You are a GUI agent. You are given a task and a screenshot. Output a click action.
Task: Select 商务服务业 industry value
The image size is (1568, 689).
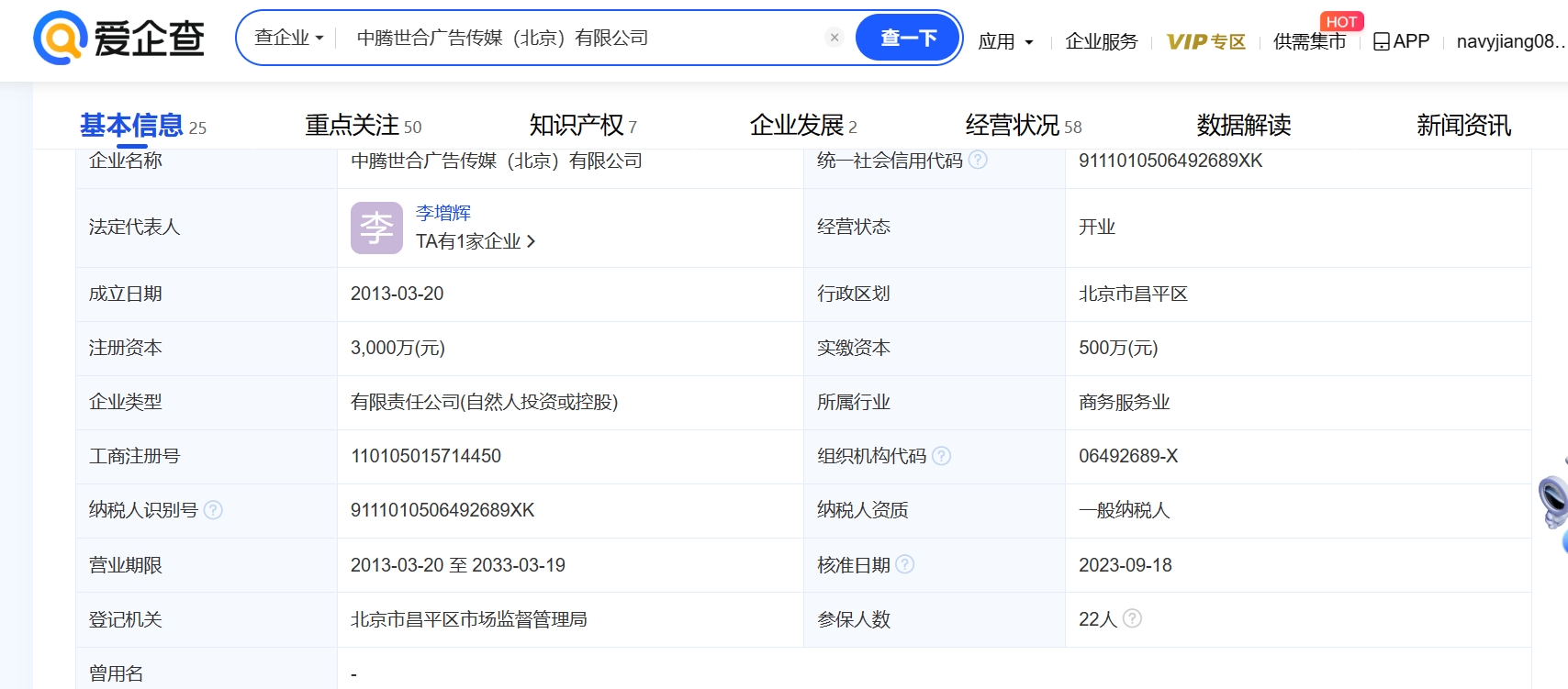(x=1124, y=402)
